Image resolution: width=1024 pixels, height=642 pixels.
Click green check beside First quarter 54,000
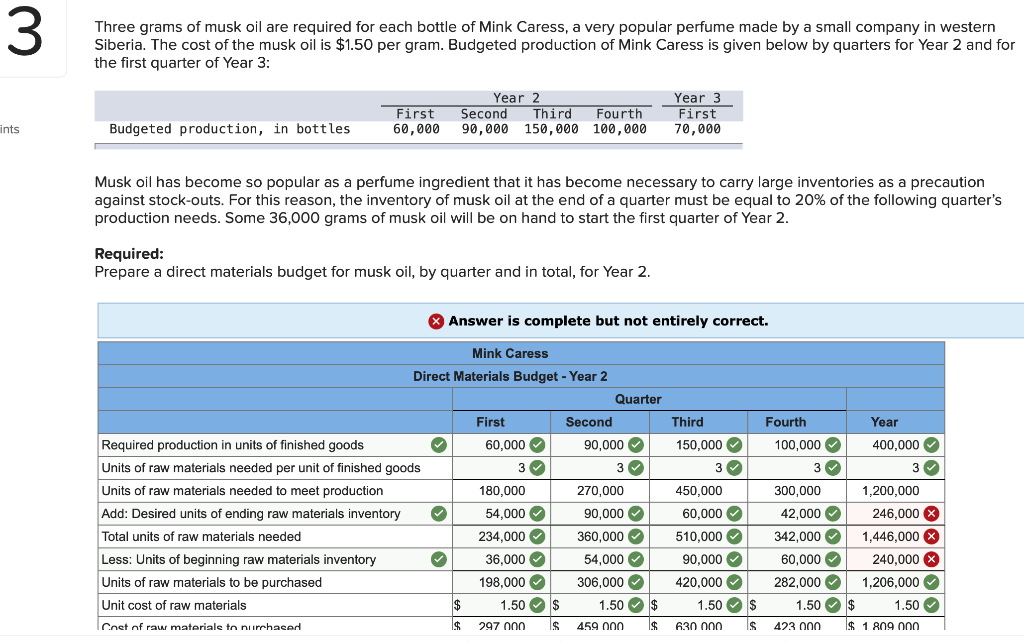point(537,513)
